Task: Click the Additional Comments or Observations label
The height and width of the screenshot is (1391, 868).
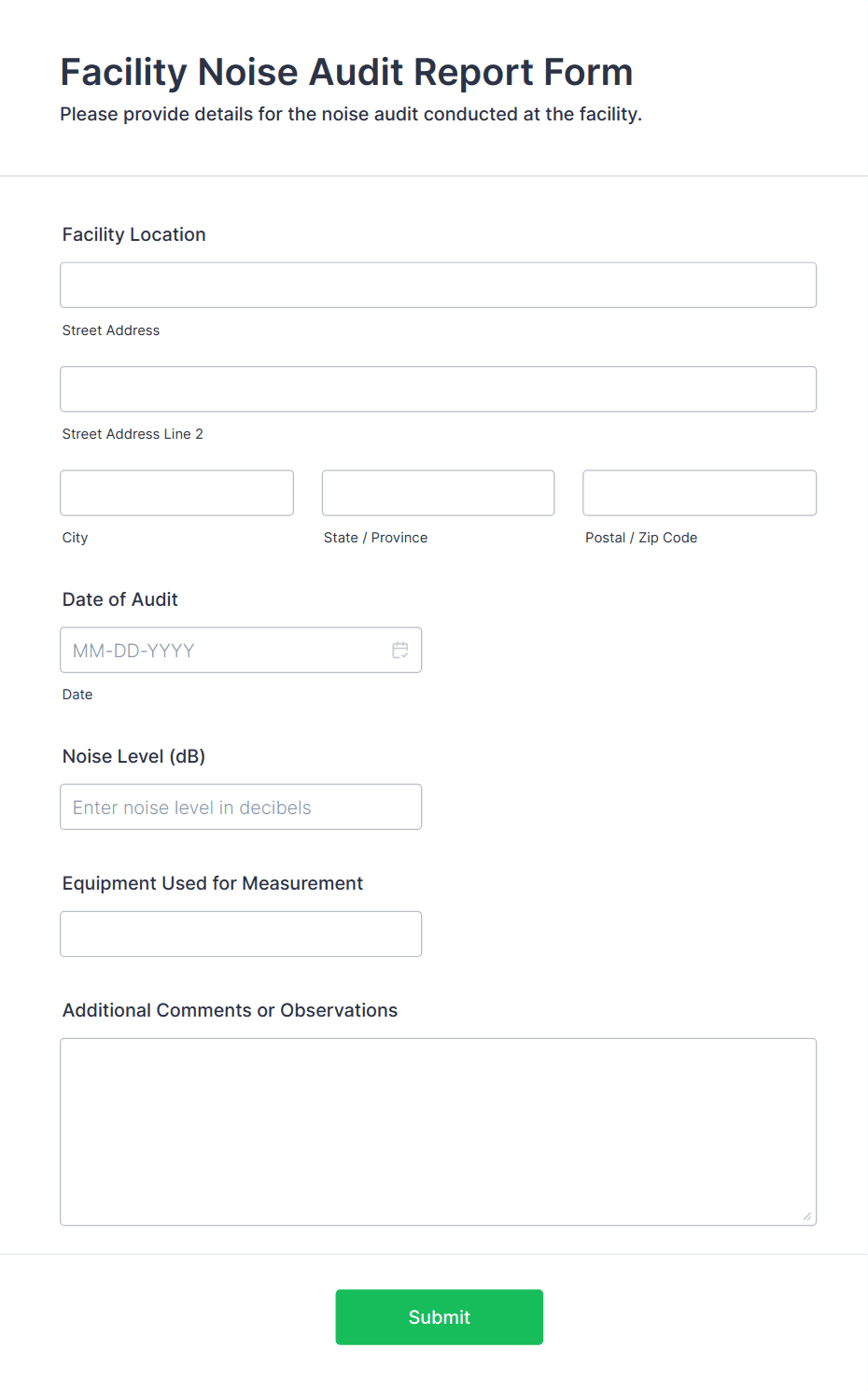Action: [x=231, y=1010]
